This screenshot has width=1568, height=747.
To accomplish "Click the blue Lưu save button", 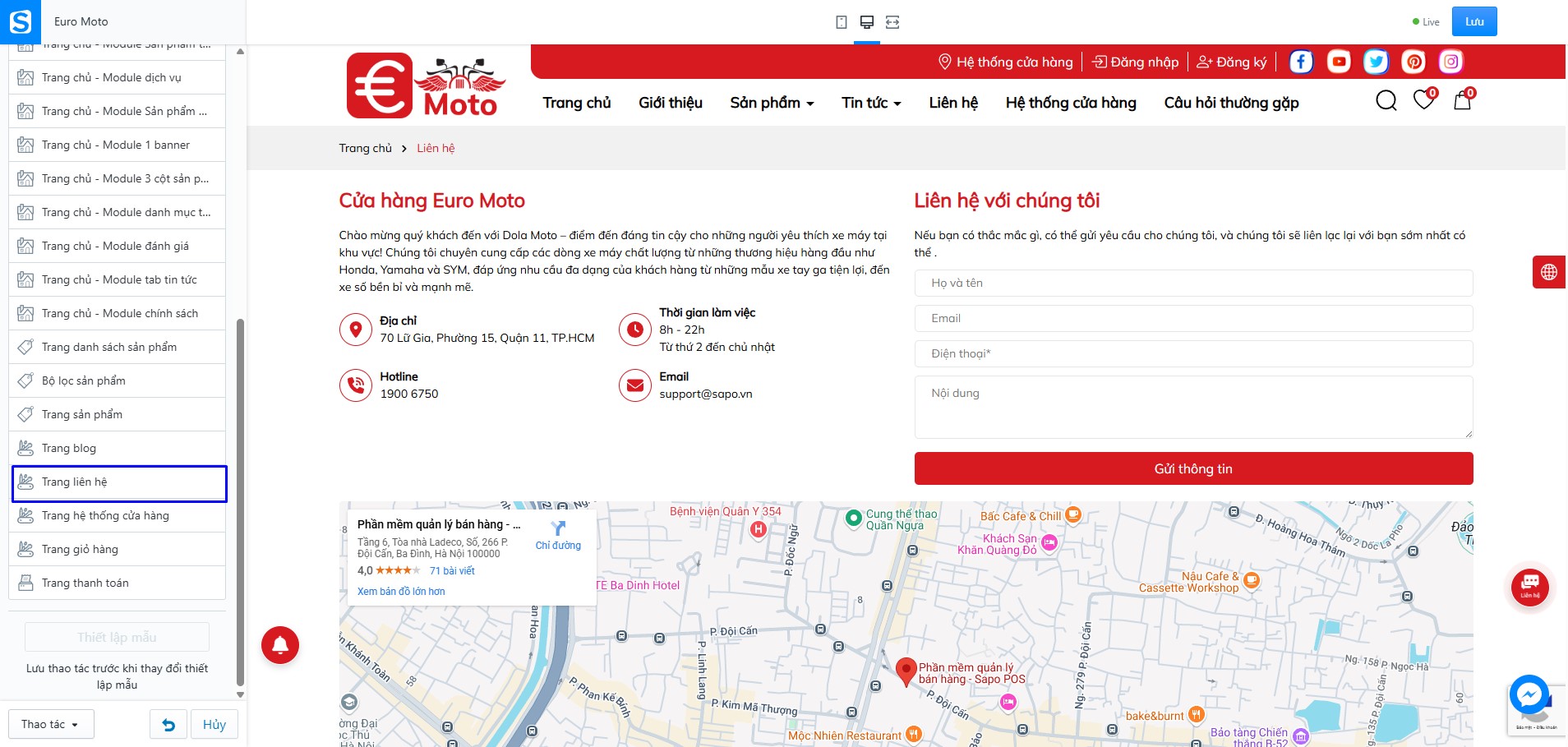I will point(1474,21).
